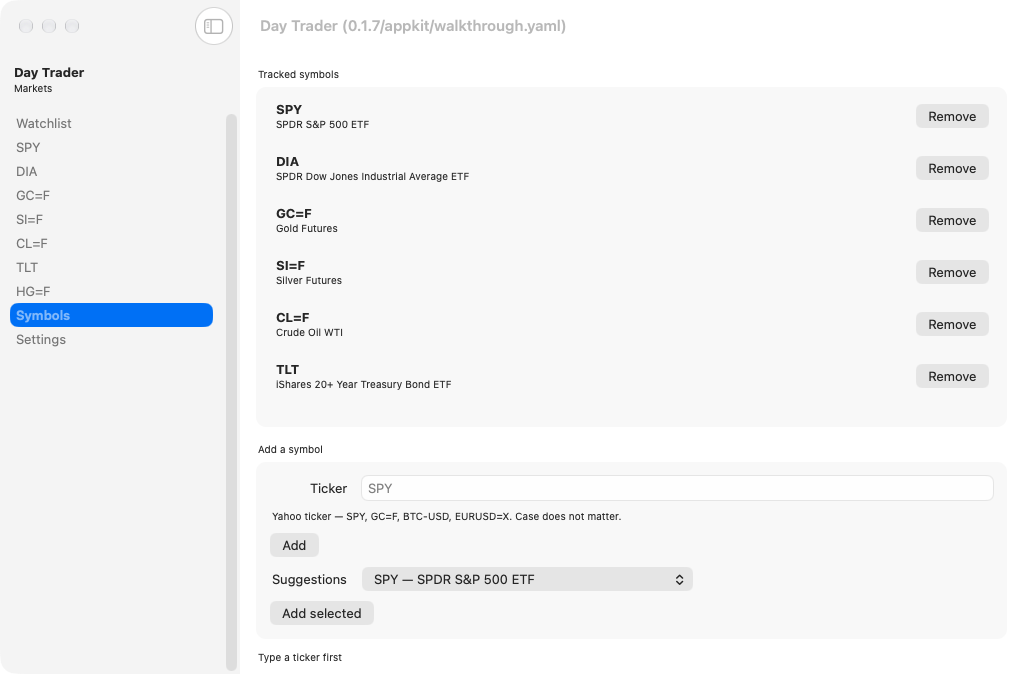Click the Tracked symbols heading
1024x674 pixels.
point(298,74)
